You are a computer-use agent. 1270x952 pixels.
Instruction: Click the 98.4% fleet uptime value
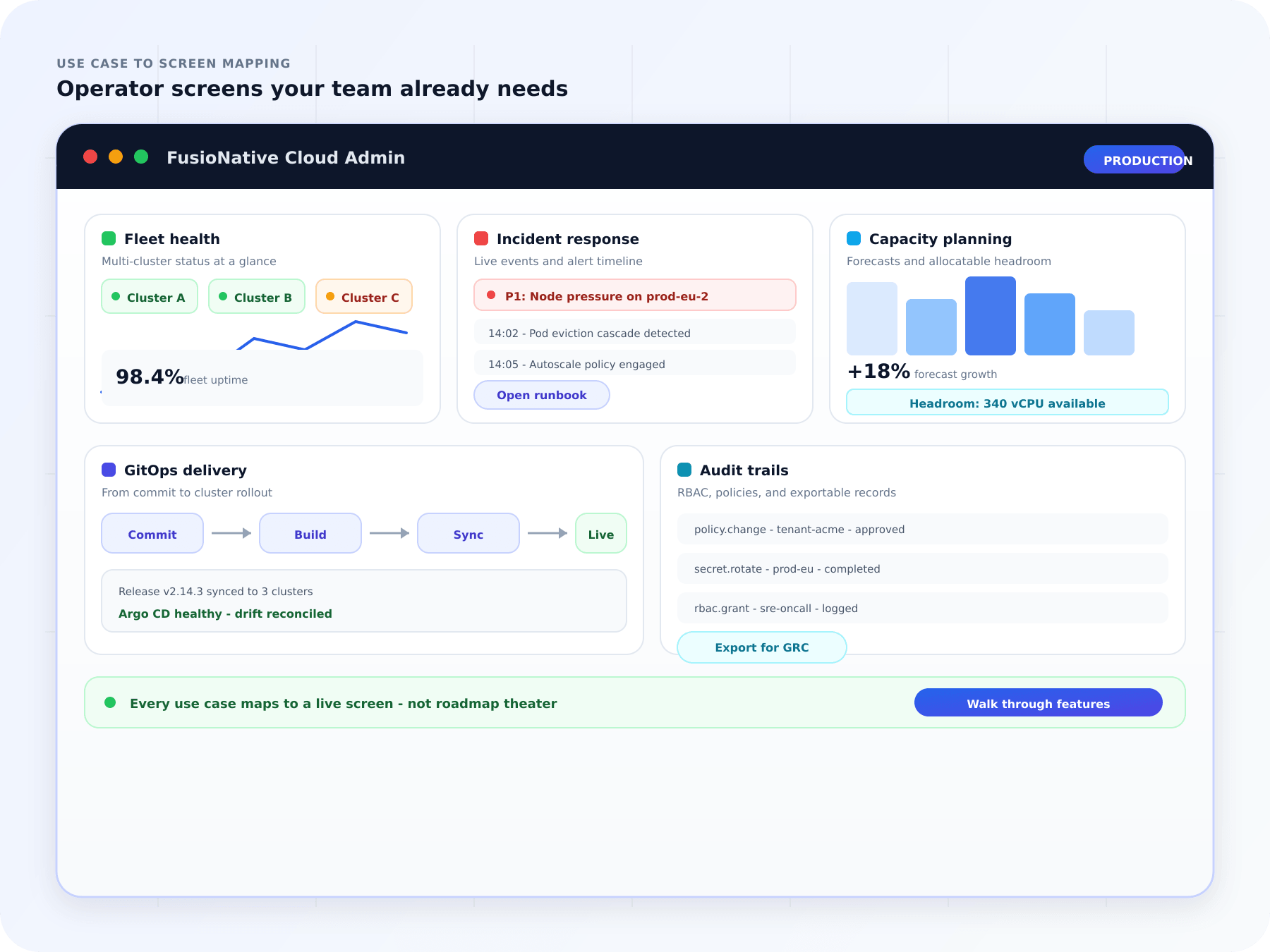[150, 377]
